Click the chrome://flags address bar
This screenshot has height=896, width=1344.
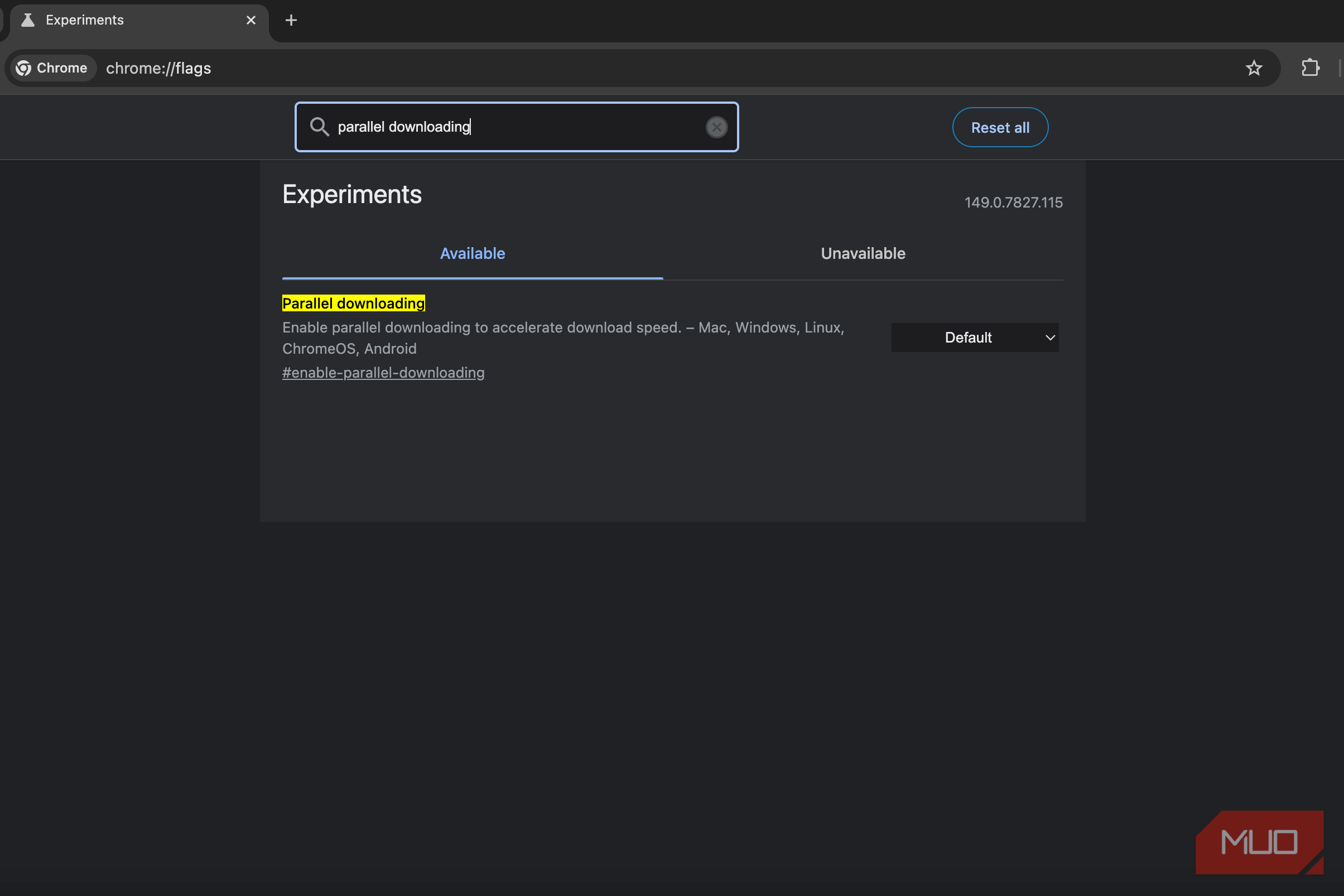coord(644,68)
